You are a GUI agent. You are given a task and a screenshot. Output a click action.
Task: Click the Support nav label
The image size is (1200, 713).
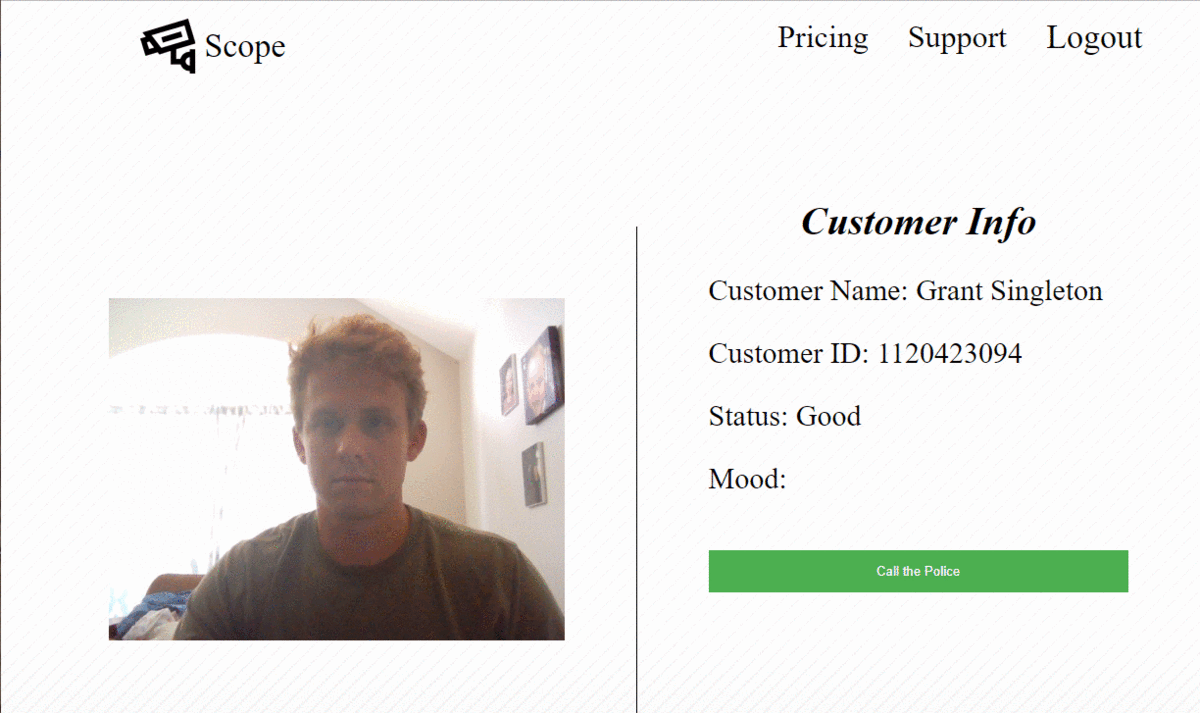[x=956, y=38]
